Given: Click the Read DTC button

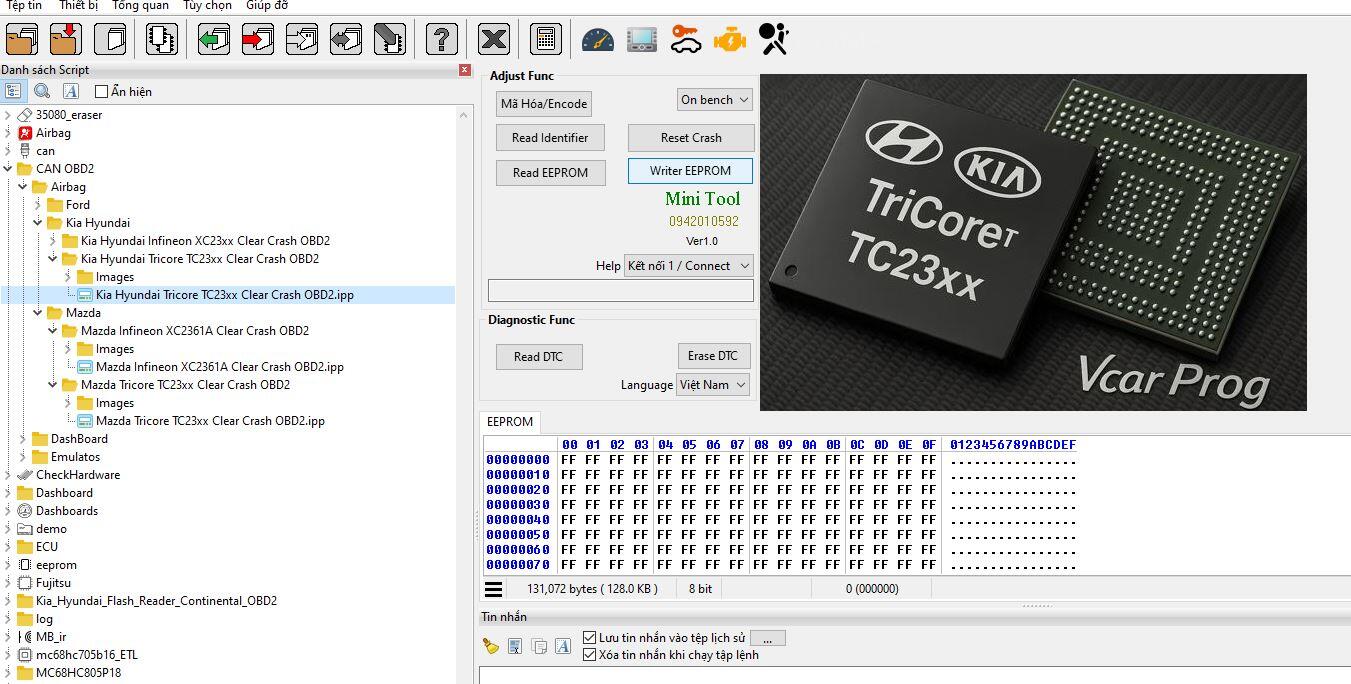Looking at the screenshot, I should pos(539,357).
